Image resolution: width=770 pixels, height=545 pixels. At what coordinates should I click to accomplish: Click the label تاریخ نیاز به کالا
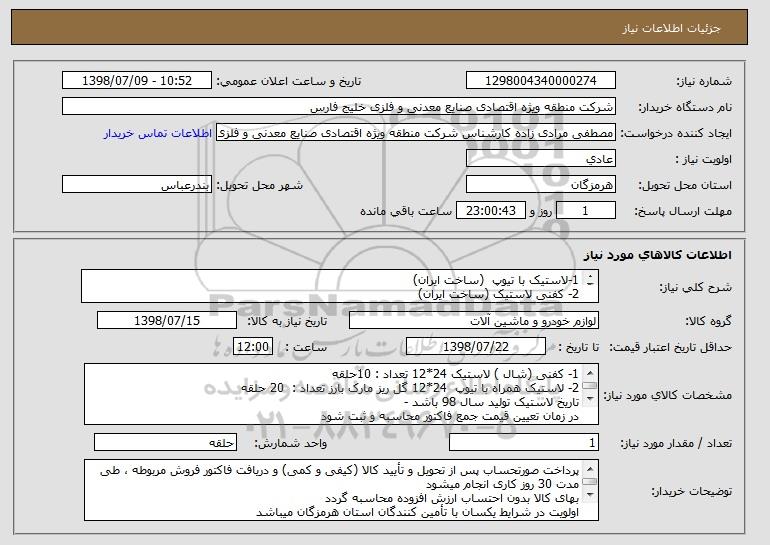(x=287, y=321)
